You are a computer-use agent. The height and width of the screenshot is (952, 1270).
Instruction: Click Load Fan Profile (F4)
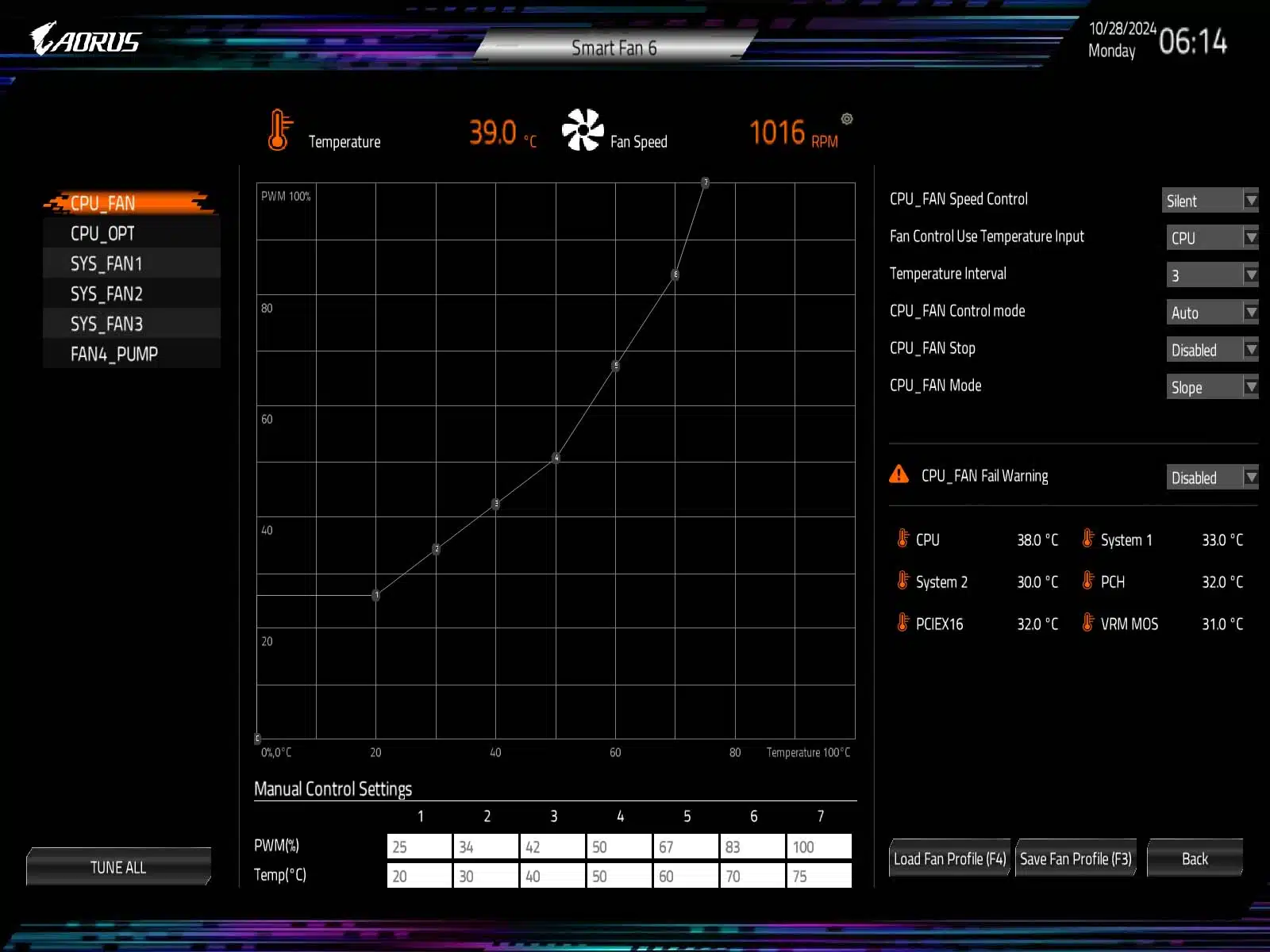tap(949, 858)
